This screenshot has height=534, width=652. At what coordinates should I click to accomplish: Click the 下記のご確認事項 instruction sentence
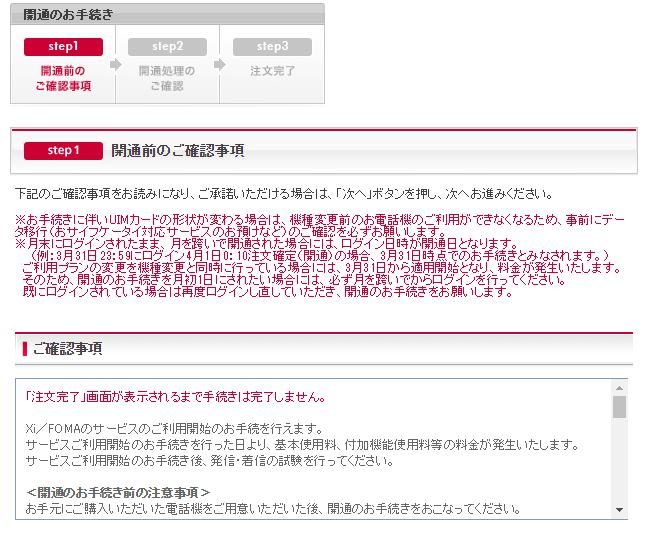click(284, 193)
